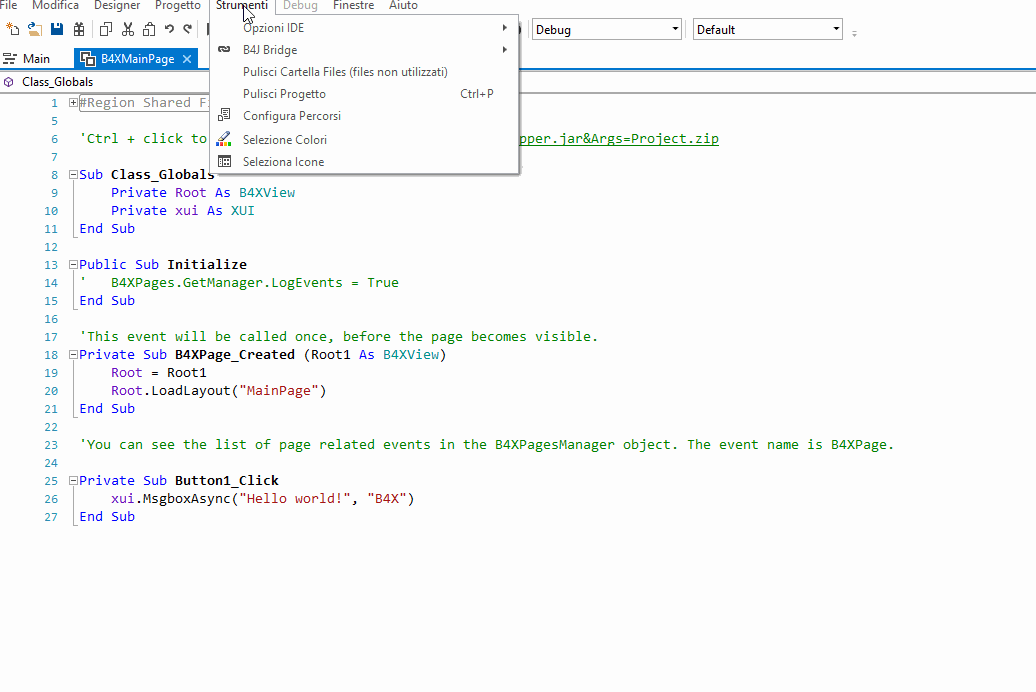Open the Debug build mode dropdown

[x=675, y=29]
